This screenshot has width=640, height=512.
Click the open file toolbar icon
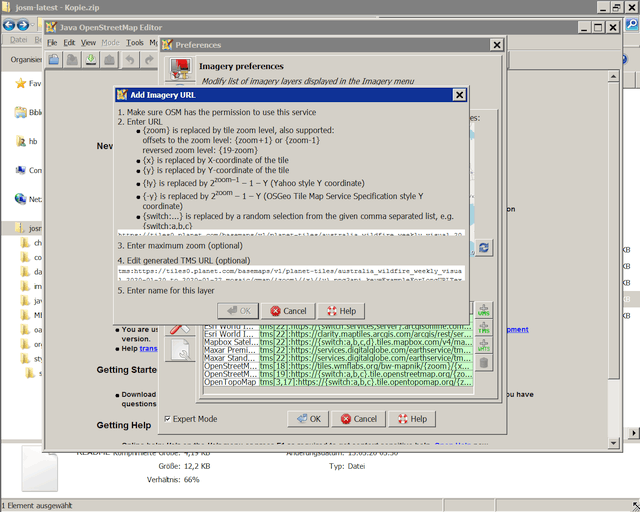point(55,61)
